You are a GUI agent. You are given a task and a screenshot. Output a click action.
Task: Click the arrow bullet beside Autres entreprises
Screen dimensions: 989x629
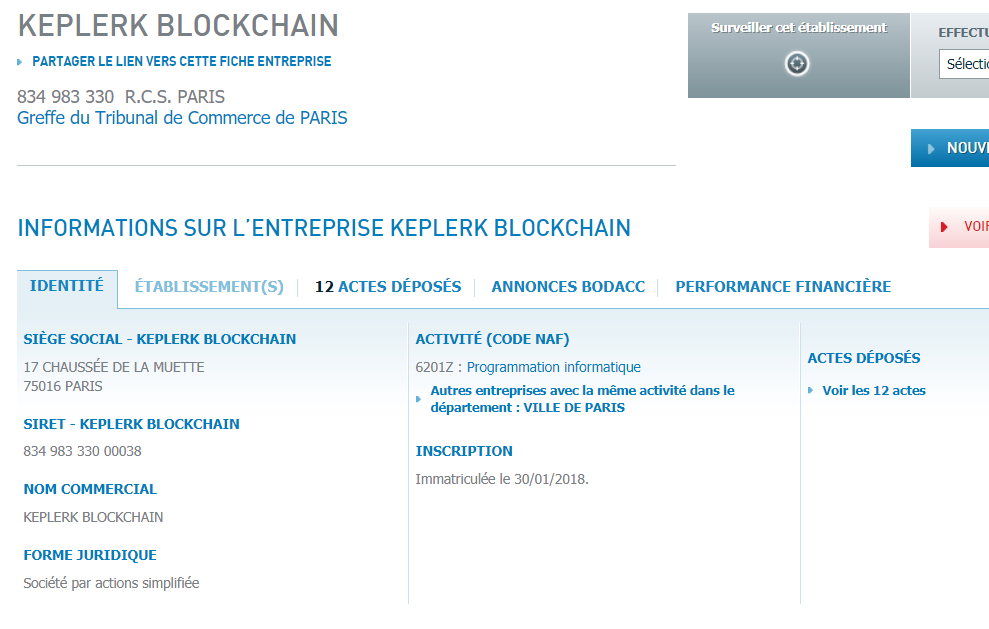418,399
